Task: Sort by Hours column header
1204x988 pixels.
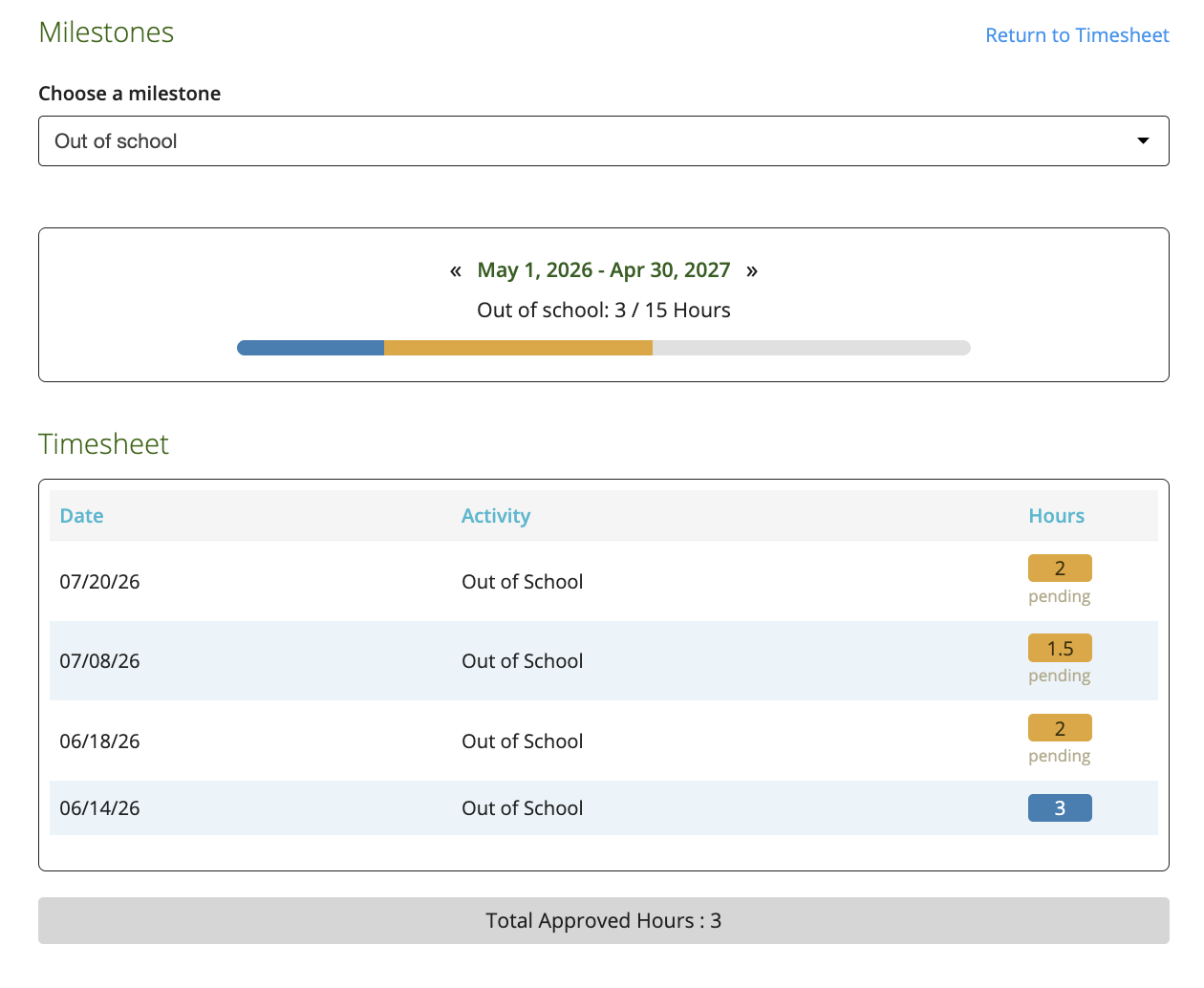Action: coord(1056,516)
